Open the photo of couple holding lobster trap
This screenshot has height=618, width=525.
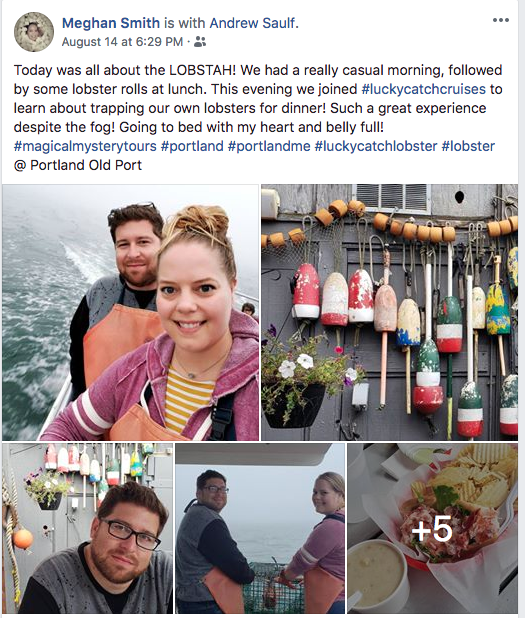point(260,528)
